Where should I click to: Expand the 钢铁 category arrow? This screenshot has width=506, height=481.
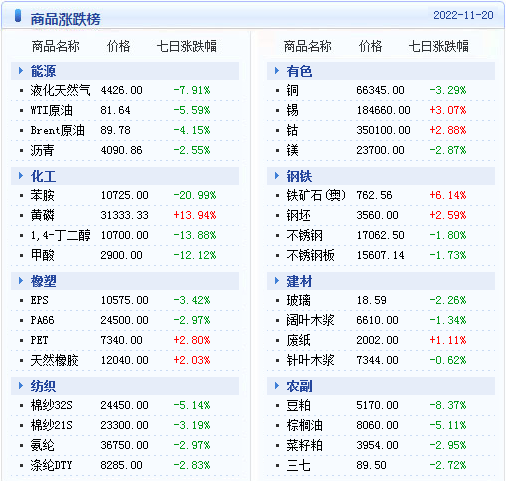(x=277, y=176)
